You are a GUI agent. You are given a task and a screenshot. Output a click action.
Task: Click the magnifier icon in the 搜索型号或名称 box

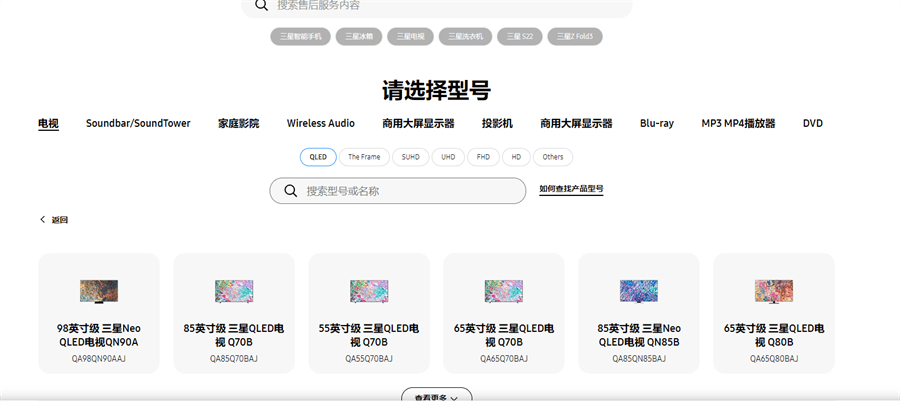(291, 191)
